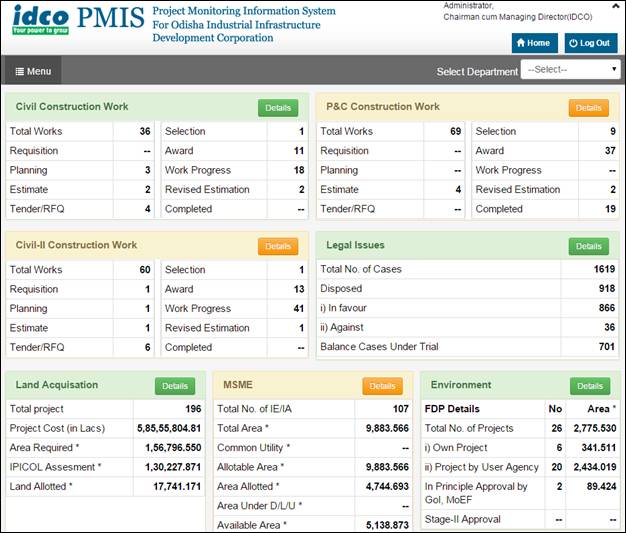The width and height of the screenshot is (626, 533).
Task: Click Total No. of Projects area 2,775.530
Action: (595, 428)
